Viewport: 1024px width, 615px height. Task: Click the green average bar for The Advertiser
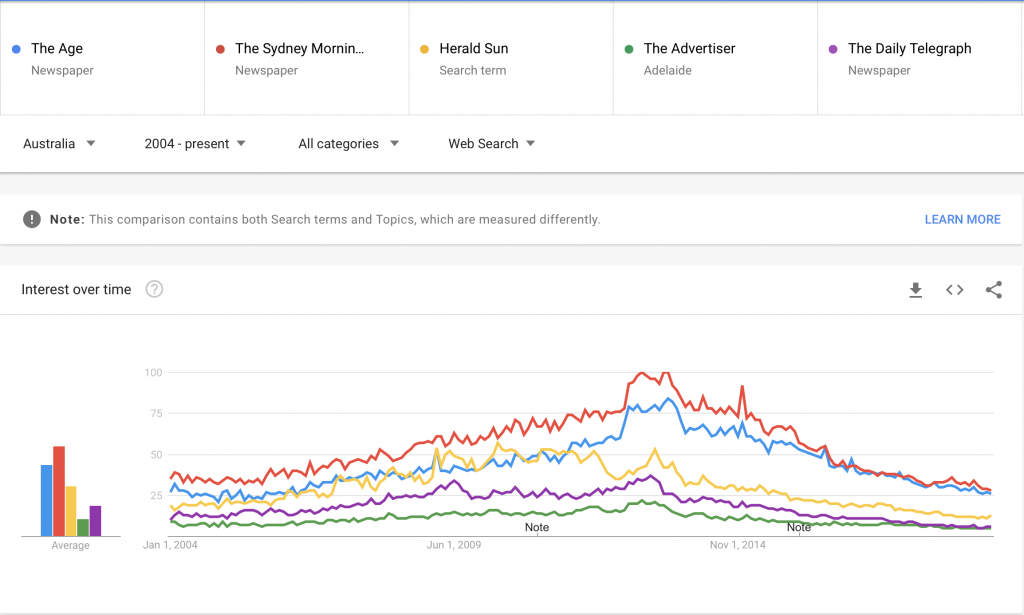coord(83,528)
